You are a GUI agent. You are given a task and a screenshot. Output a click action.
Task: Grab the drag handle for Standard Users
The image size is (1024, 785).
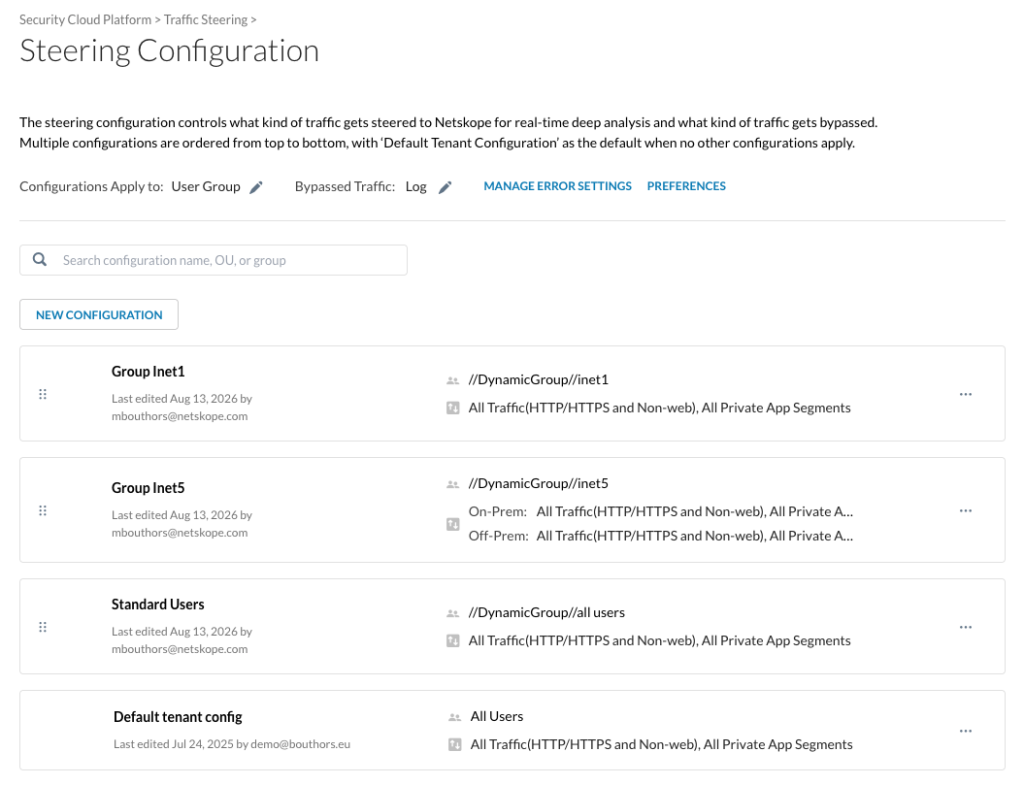(43, 627)
